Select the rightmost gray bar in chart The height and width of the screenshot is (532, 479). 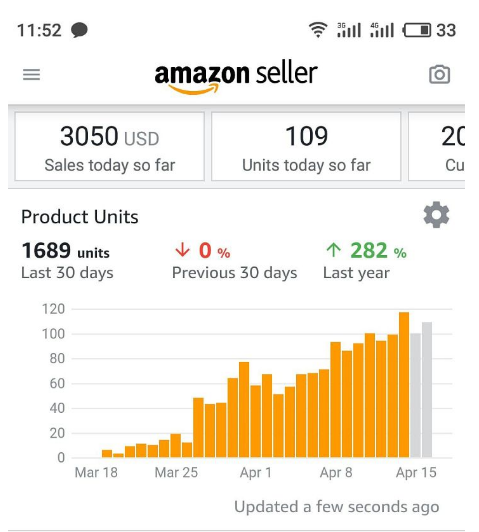coord(427,390)
